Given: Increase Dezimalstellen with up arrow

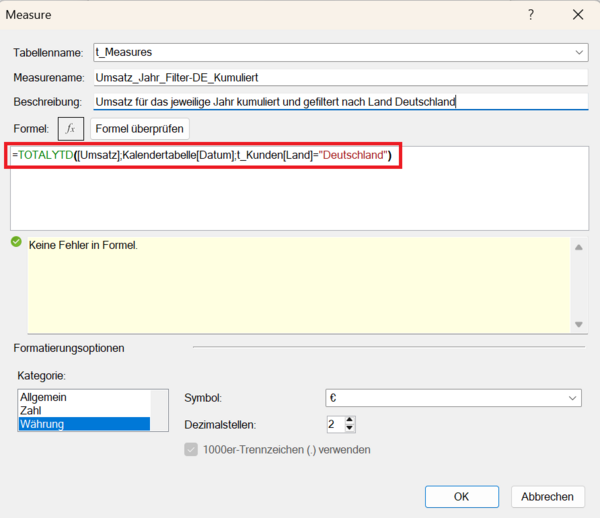Looking at the screenshot, I should click(x=348, y=420).
